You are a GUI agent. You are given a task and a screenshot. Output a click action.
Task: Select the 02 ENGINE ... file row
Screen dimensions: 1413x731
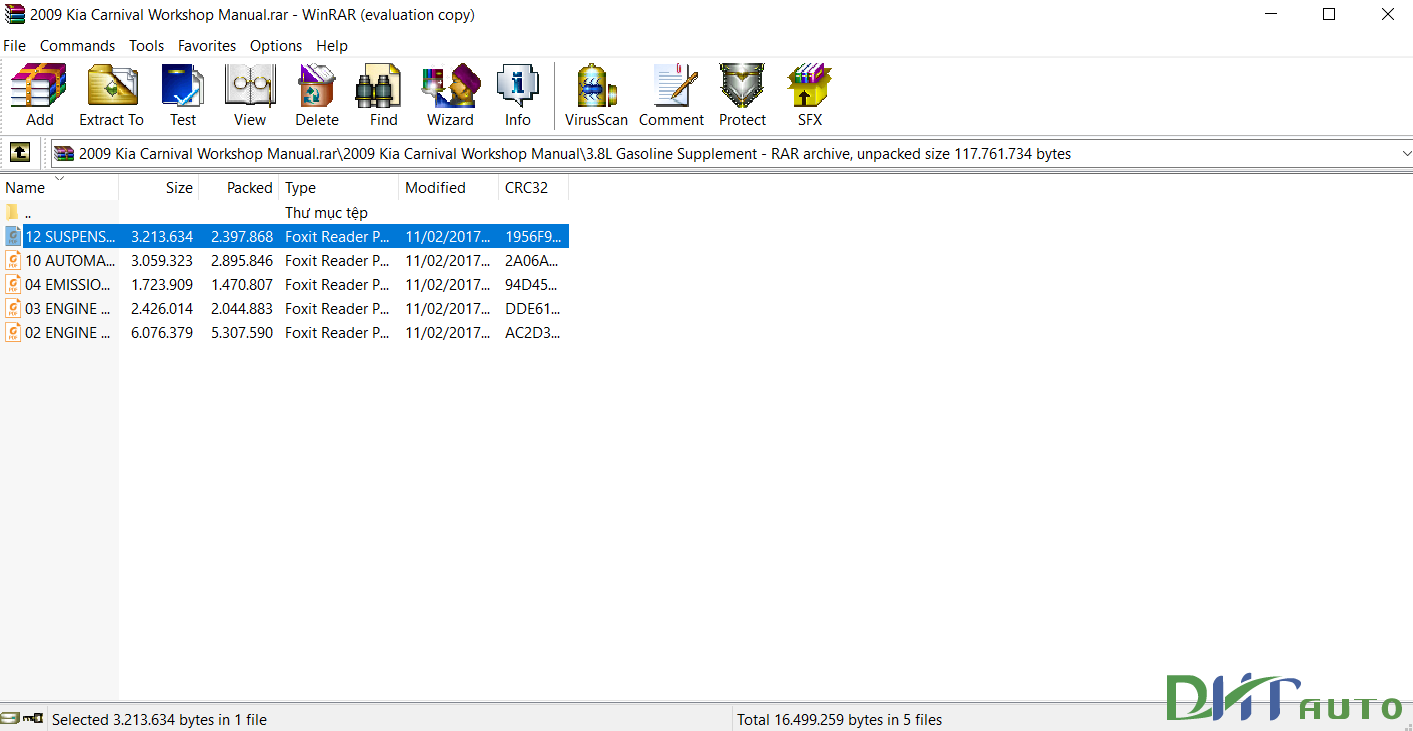(x=284, y=333)
